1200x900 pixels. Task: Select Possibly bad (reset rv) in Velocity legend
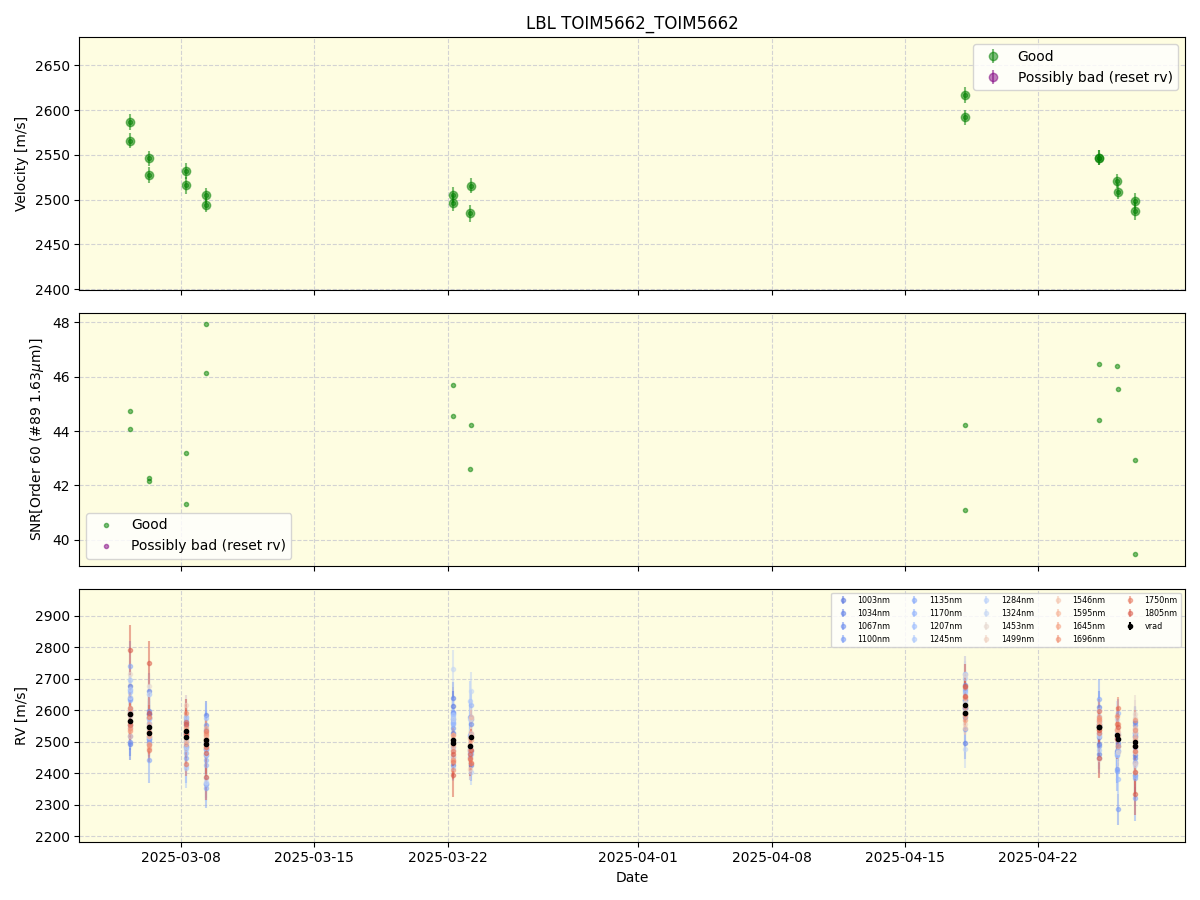coord(1078,77)
